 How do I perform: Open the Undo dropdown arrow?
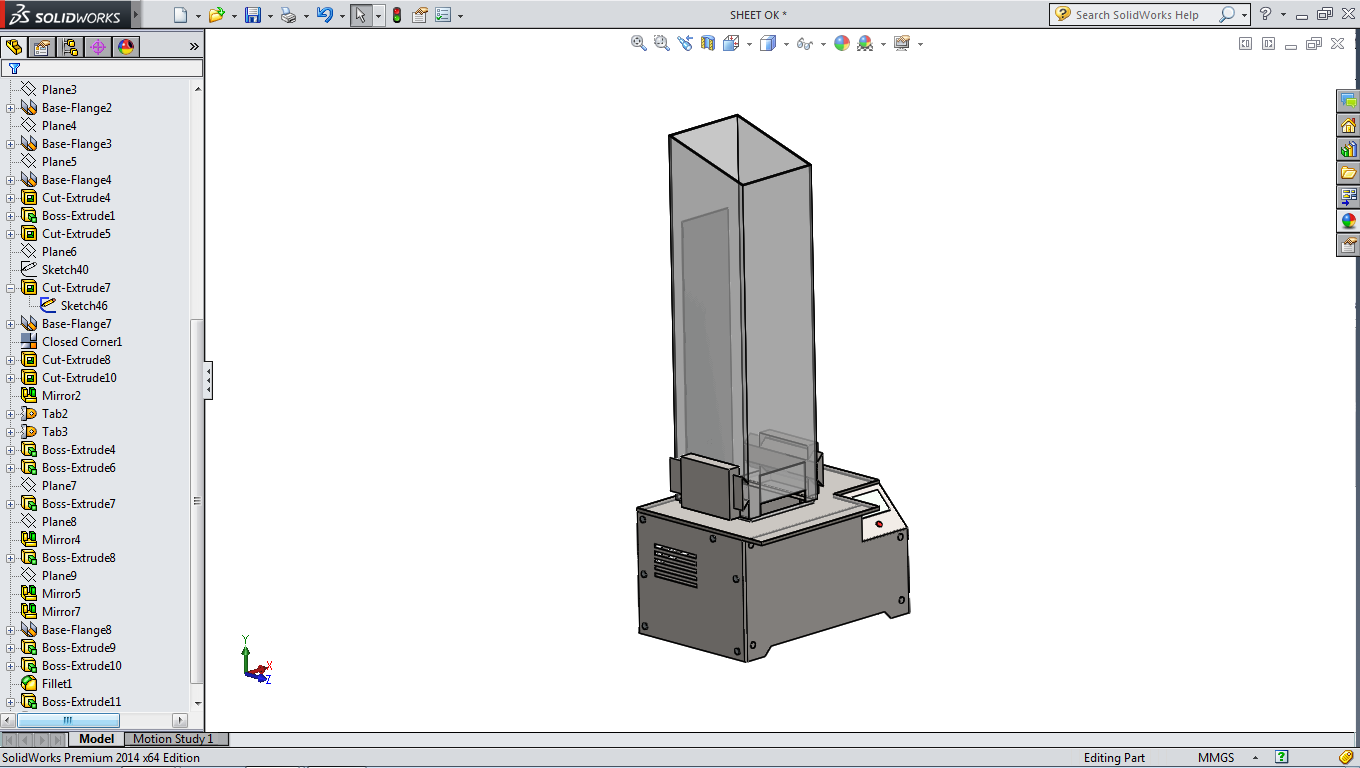(x=342, y=16)
